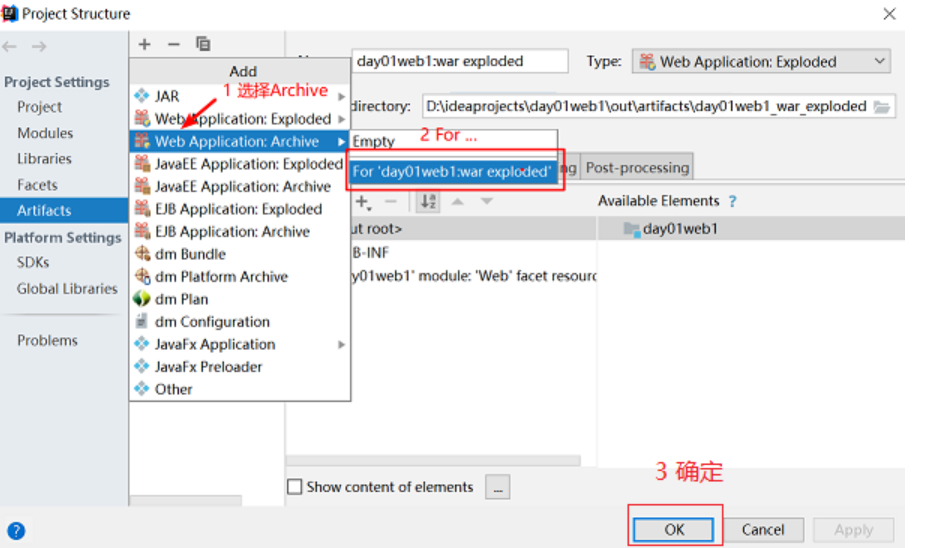Click the sort elements alphabetically icon

point(428,202)
